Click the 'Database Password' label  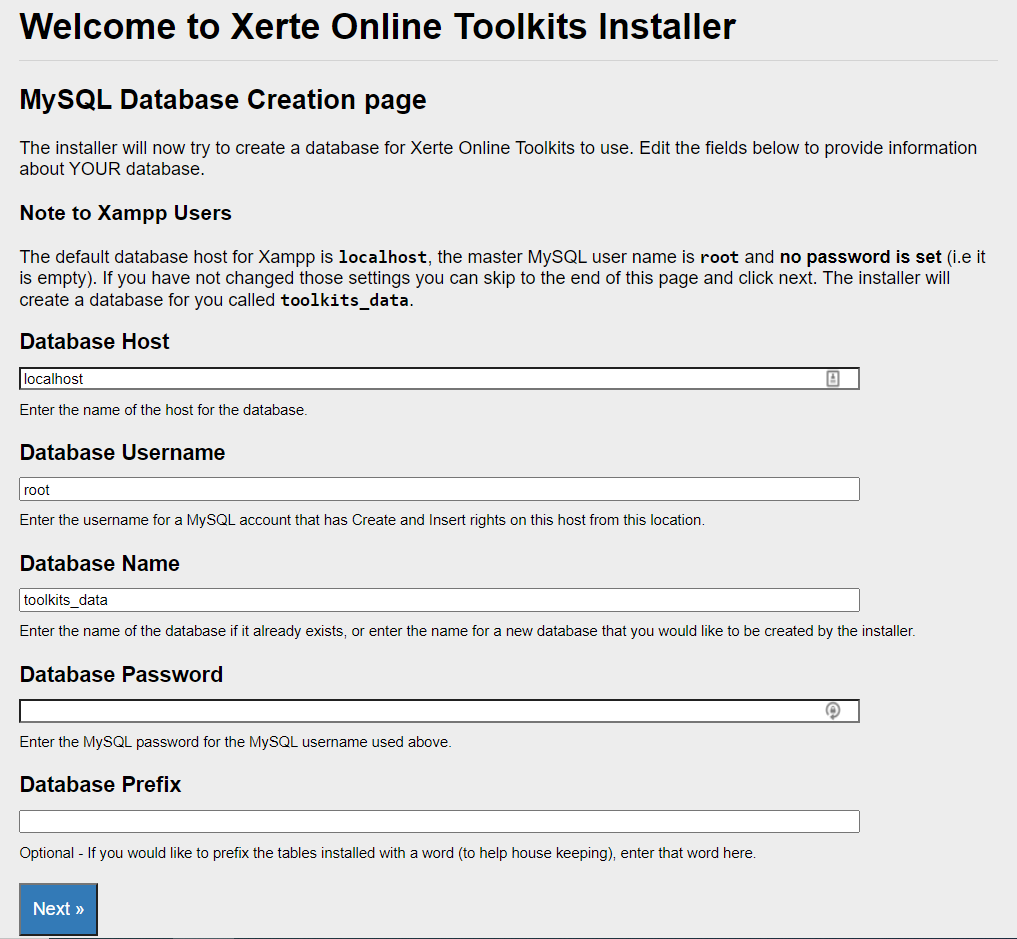coord(121,674)
